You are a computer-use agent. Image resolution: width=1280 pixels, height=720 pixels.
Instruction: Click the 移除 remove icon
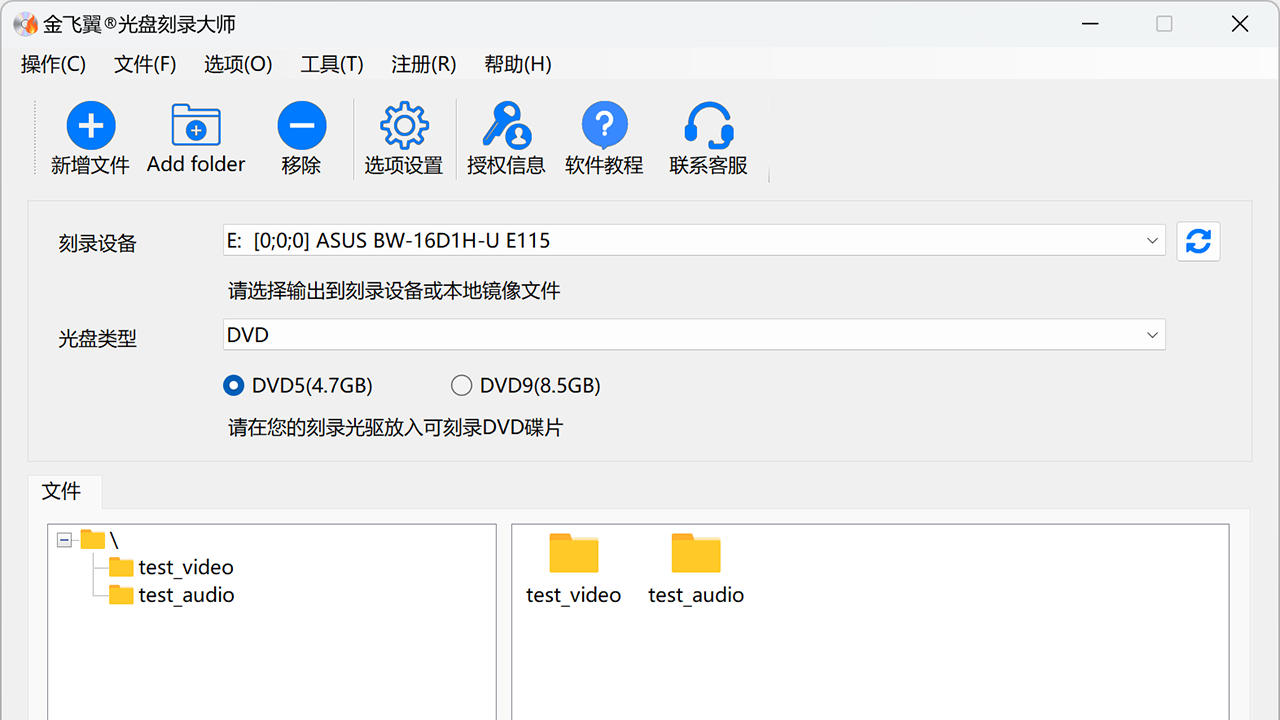[x=301, y=127]
